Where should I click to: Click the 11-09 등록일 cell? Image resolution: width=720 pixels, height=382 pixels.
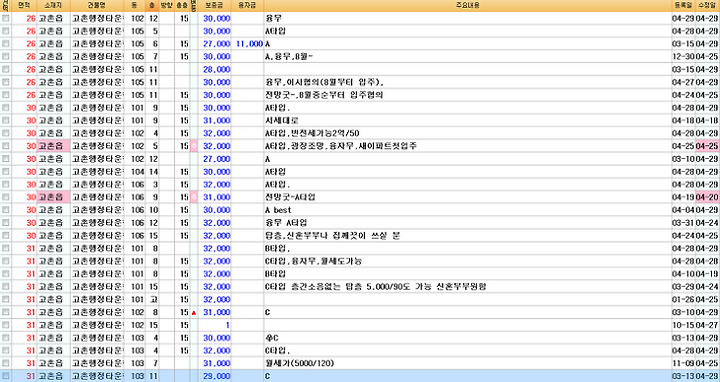683,363
